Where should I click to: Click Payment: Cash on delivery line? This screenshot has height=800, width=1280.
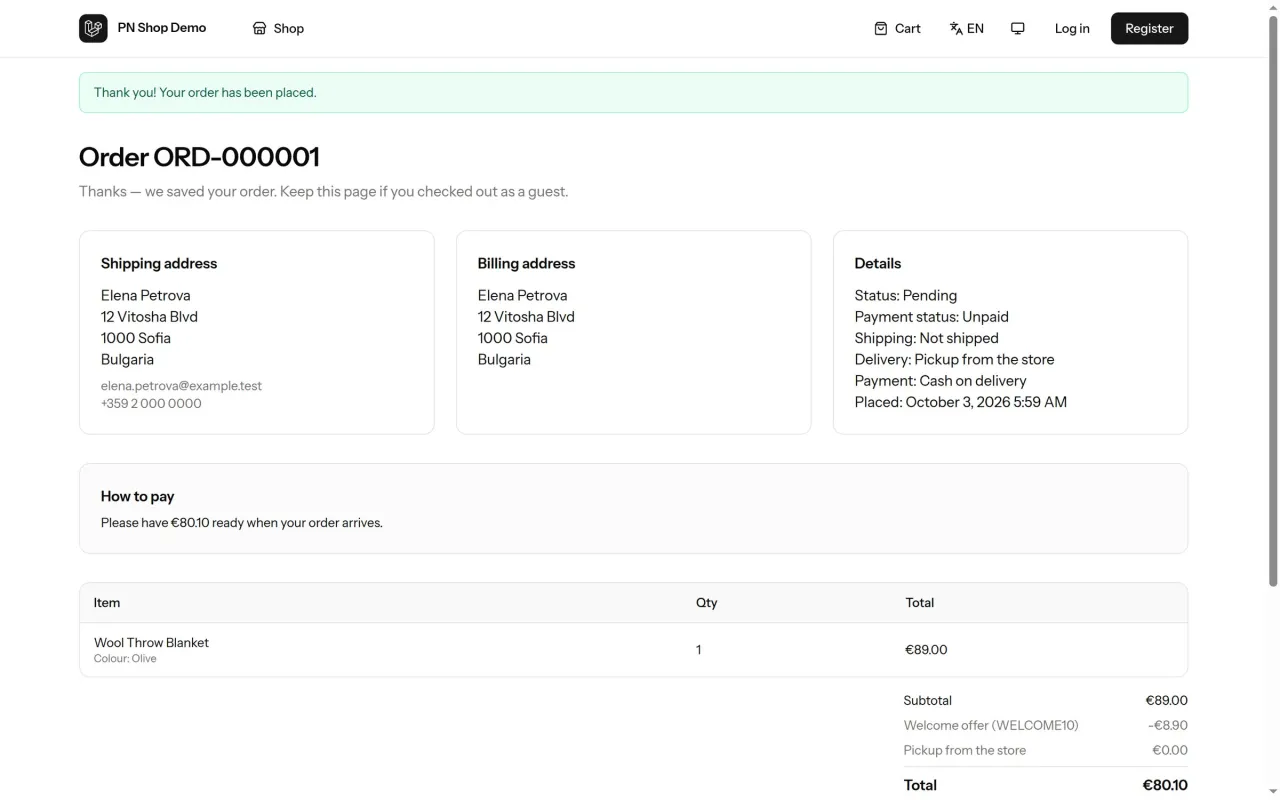pos(941,381)
